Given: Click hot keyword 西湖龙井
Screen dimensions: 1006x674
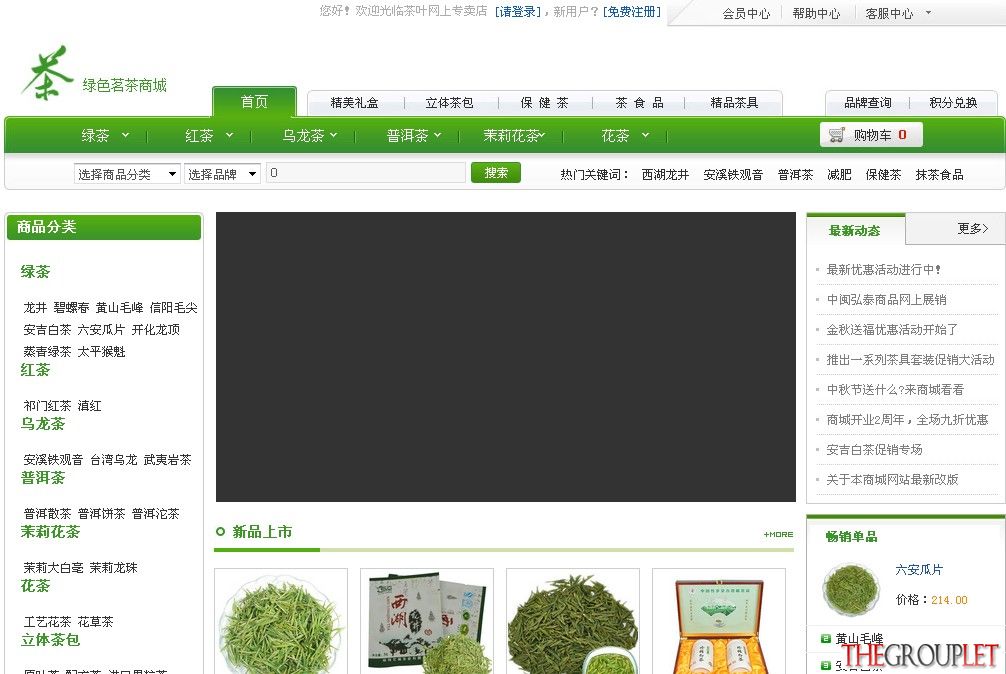Looking at the screenshot, I should [x=665, y=174].
